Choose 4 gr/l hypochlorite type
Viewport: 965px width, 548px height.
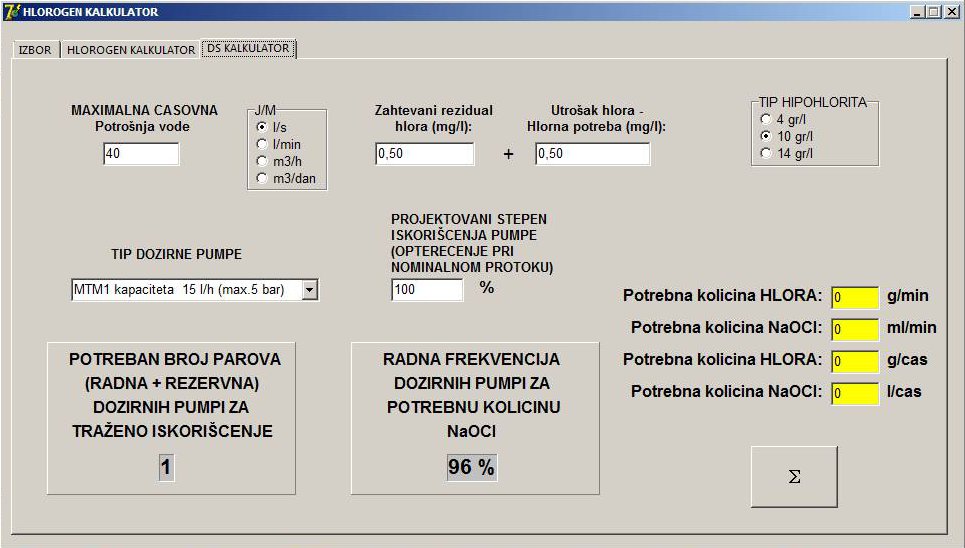(783, 119)
